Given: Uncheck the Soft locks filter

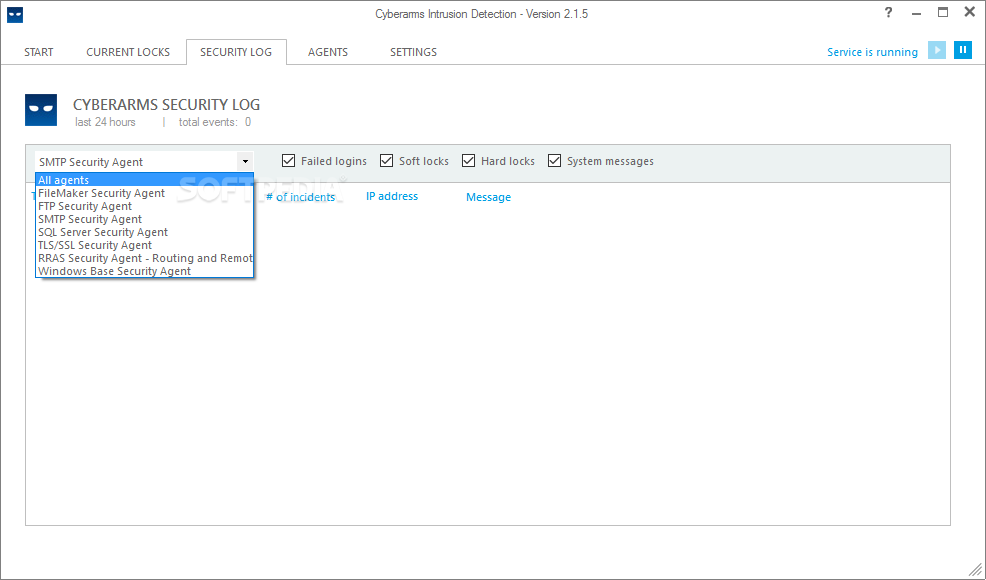Looking at the screenshot, I should click(386, 161).
